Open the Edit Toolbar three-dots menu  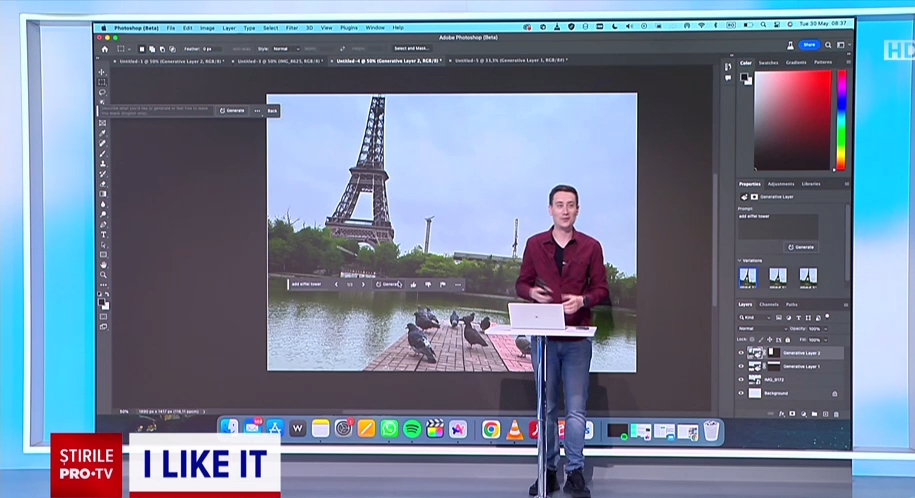click(x=103, y=284)
